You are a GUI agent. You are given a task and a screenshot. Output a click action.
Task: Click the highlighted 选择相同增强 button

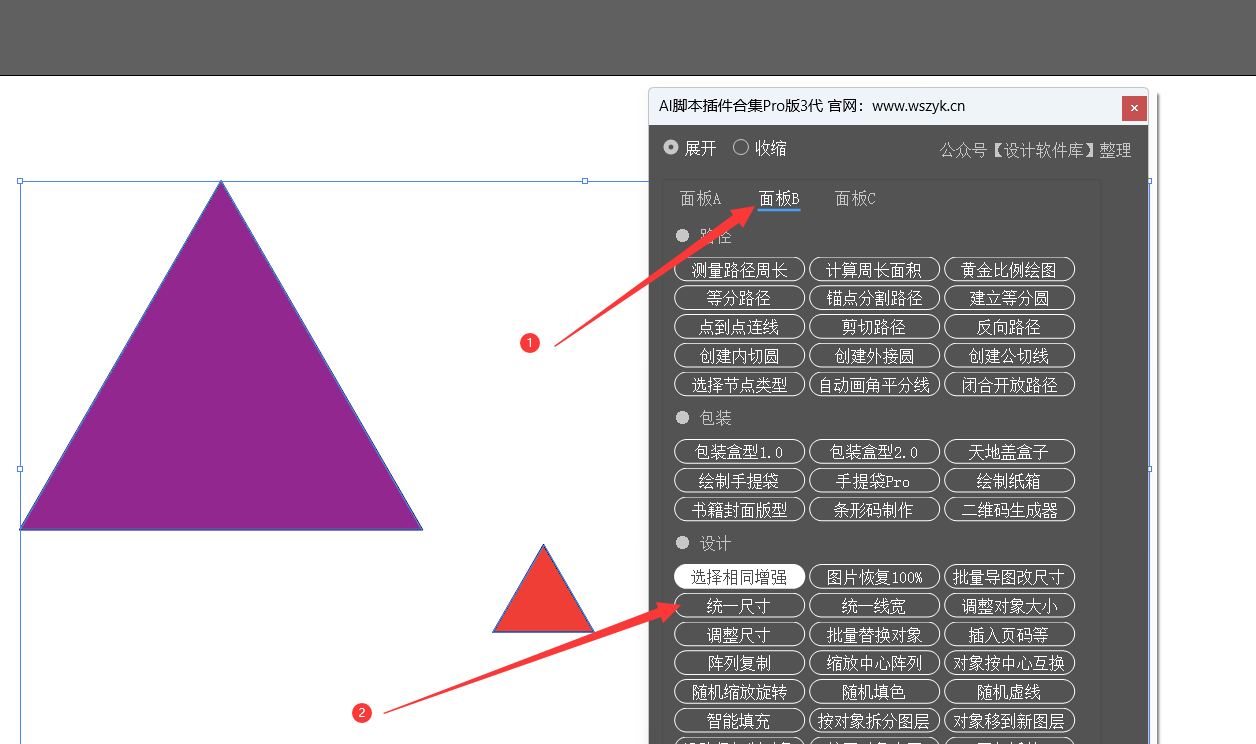(x=739, y=577)
